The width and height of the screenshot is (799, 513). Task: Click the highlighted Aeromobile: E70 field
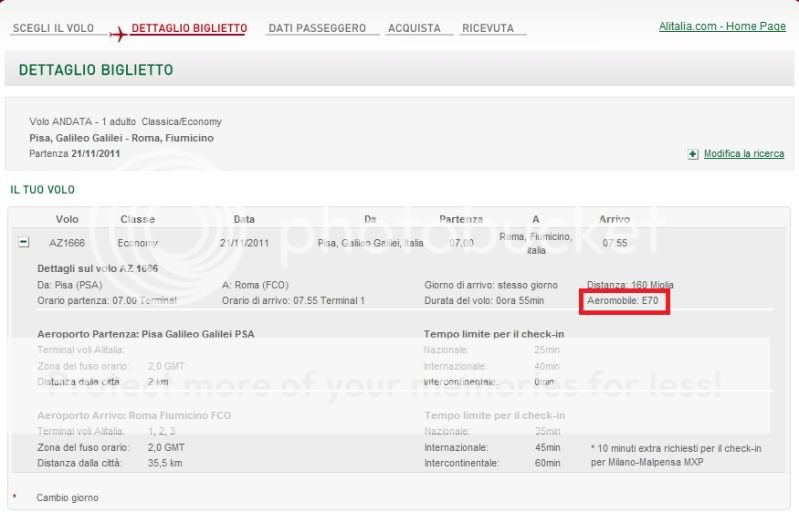click(626, 300)
